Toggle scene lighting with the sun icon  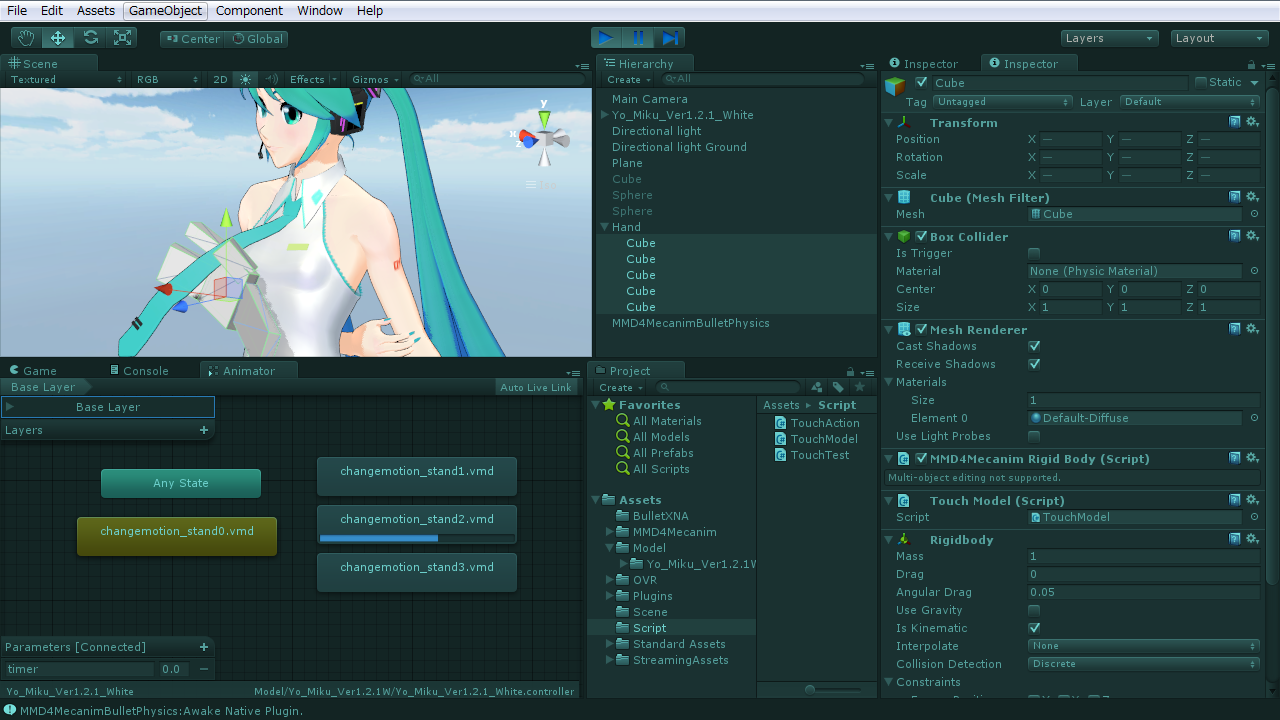(246, 79)
